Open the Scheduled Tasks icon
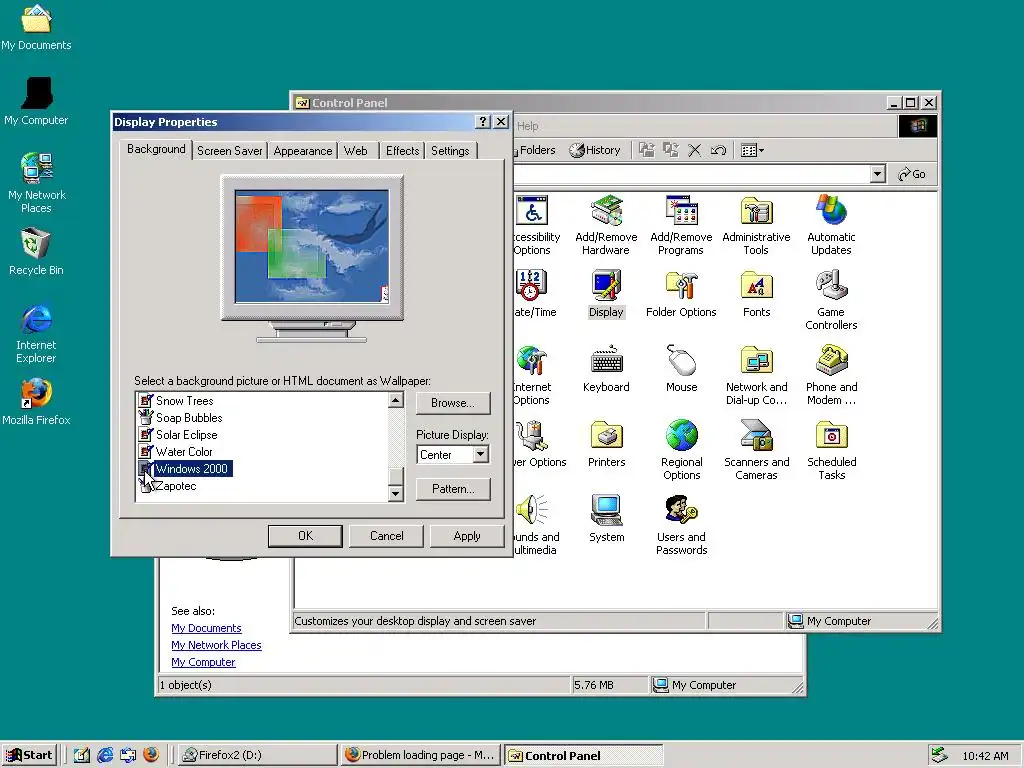Image resolution: width=1024 pixels, height=768 pixels. (831, 450)
